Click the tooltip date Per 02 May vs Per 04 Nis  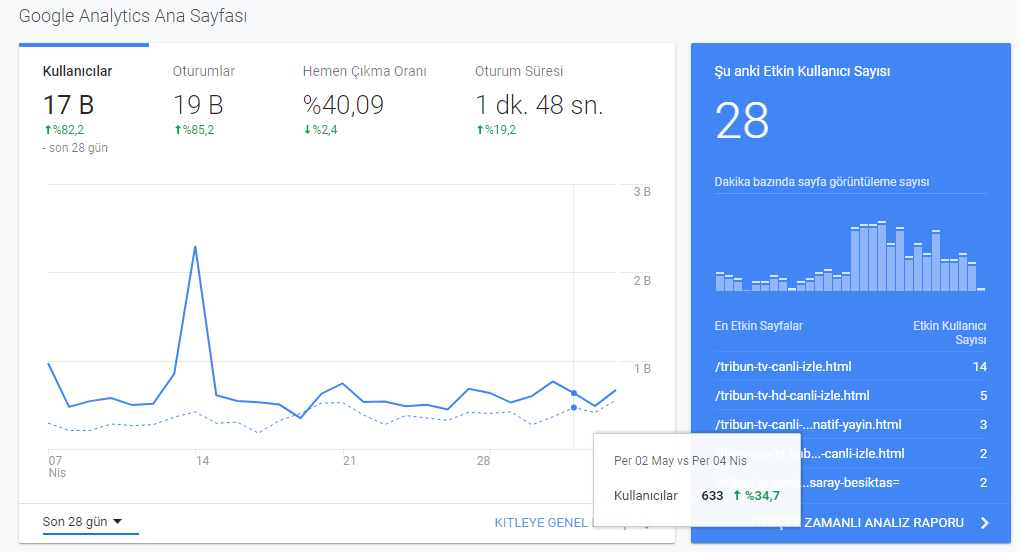(680, 461)
